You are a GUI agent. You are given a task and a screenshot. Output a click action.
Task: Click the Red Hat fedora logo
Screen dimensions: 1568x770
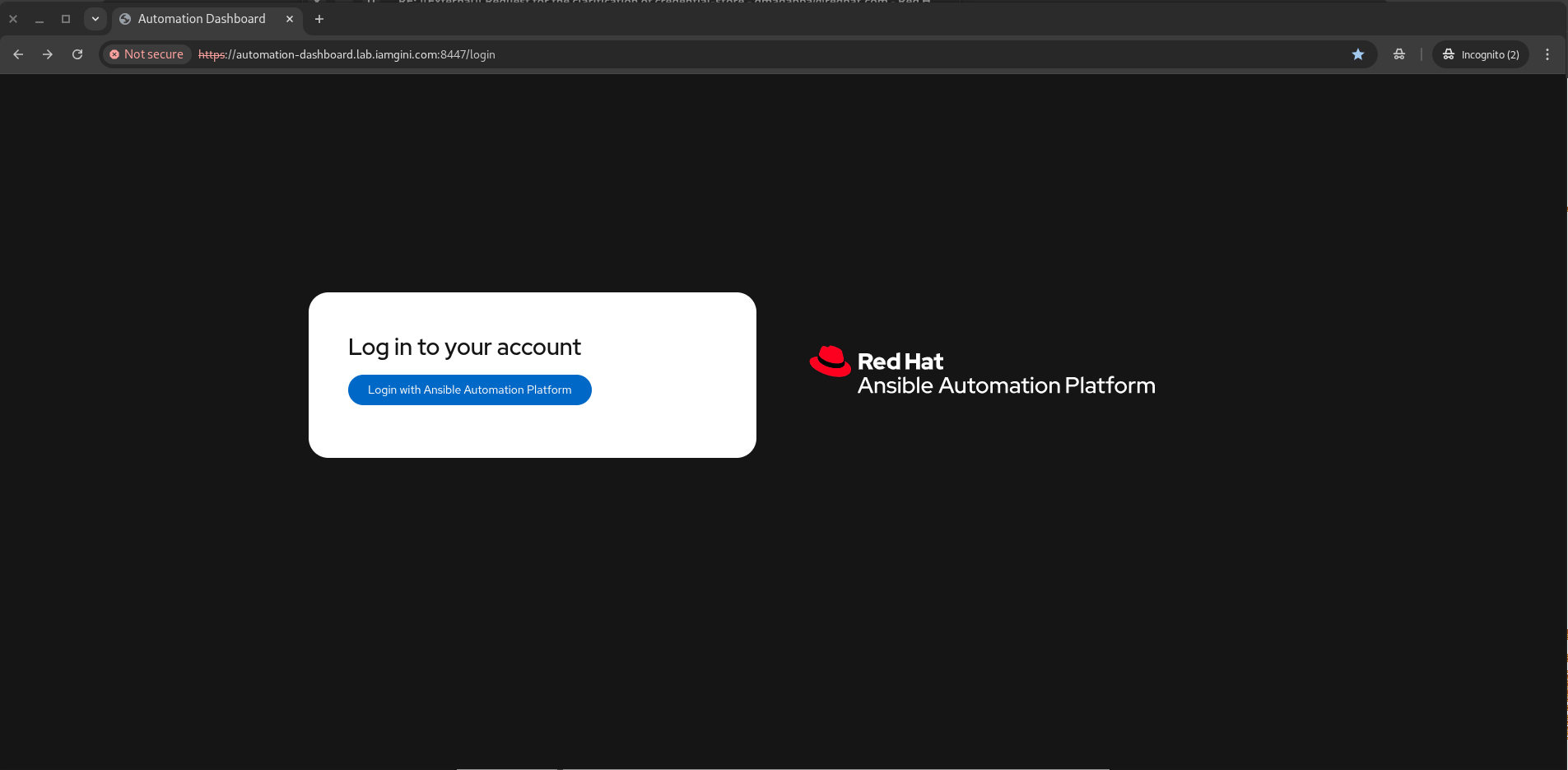coord(830,362)
